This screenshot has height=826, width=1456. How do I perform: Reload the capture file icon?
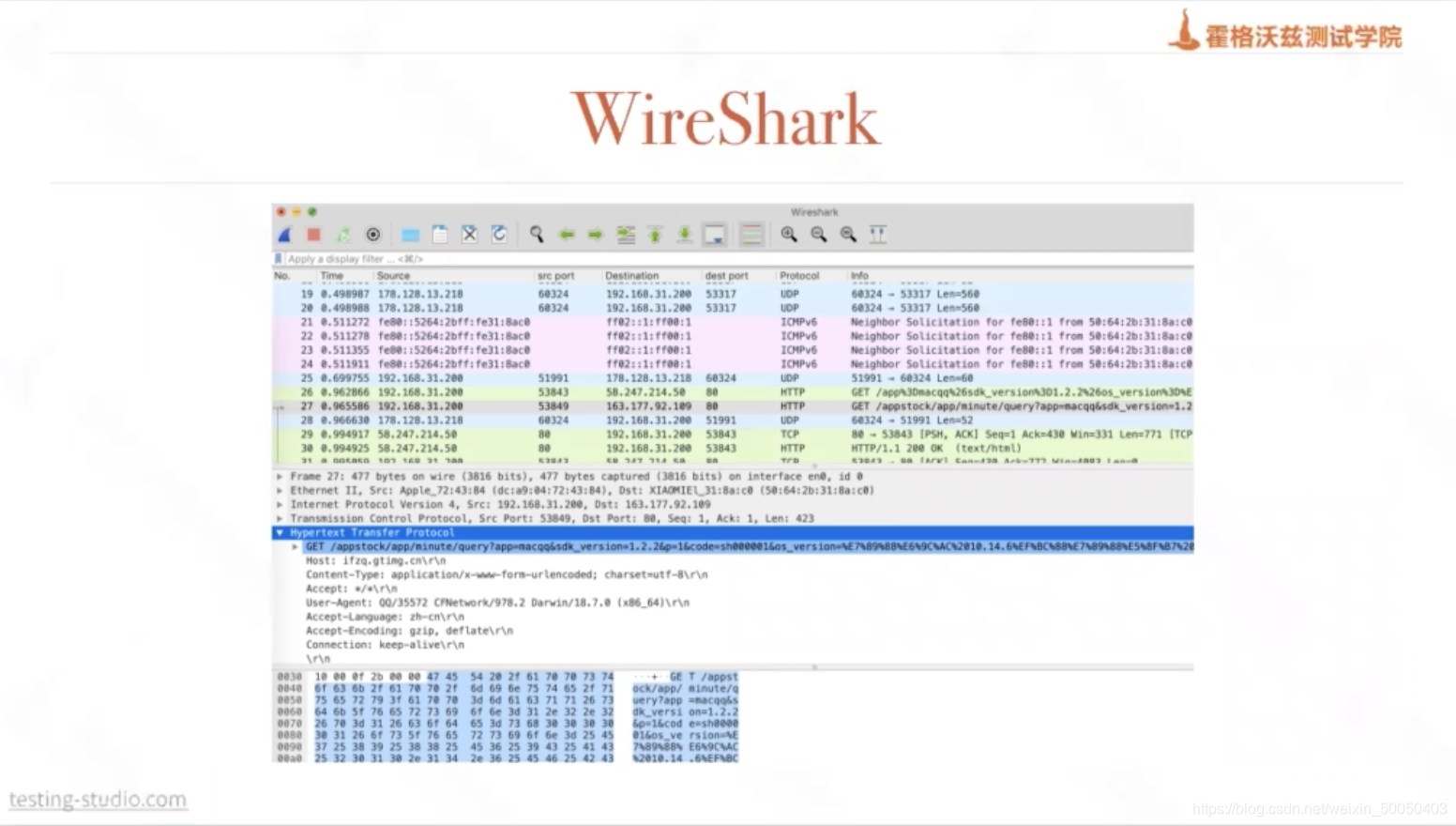499,235
